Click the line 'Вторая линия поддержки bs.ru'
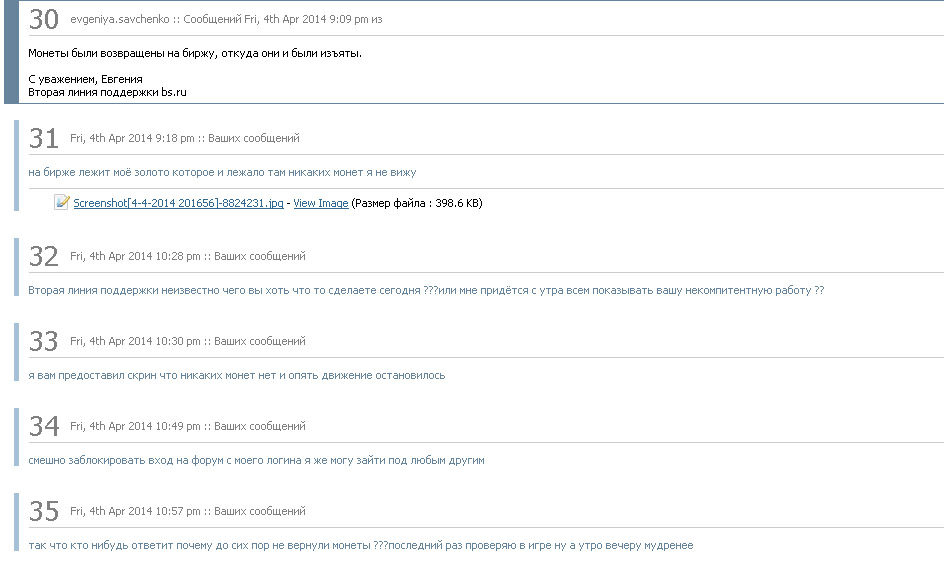 point(107,92)
